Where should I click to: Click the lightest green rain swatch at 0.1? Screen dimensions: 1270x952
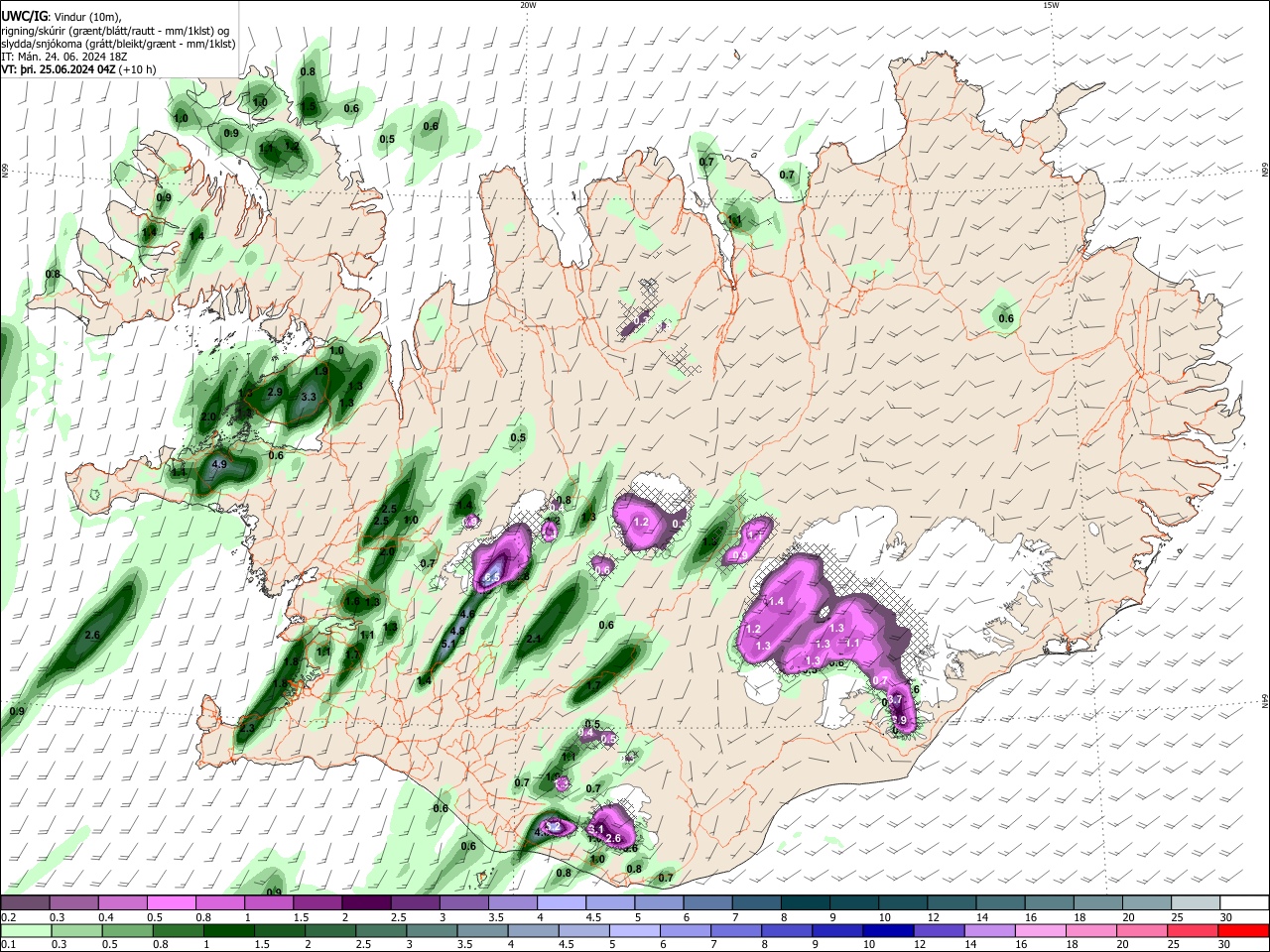25,930
